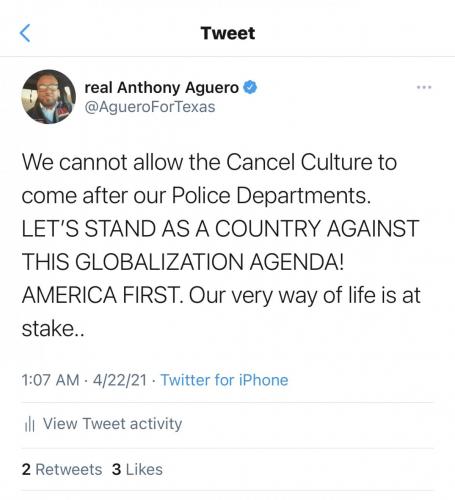Open the 'real Anthony Aguero' display name

[162, 88]
